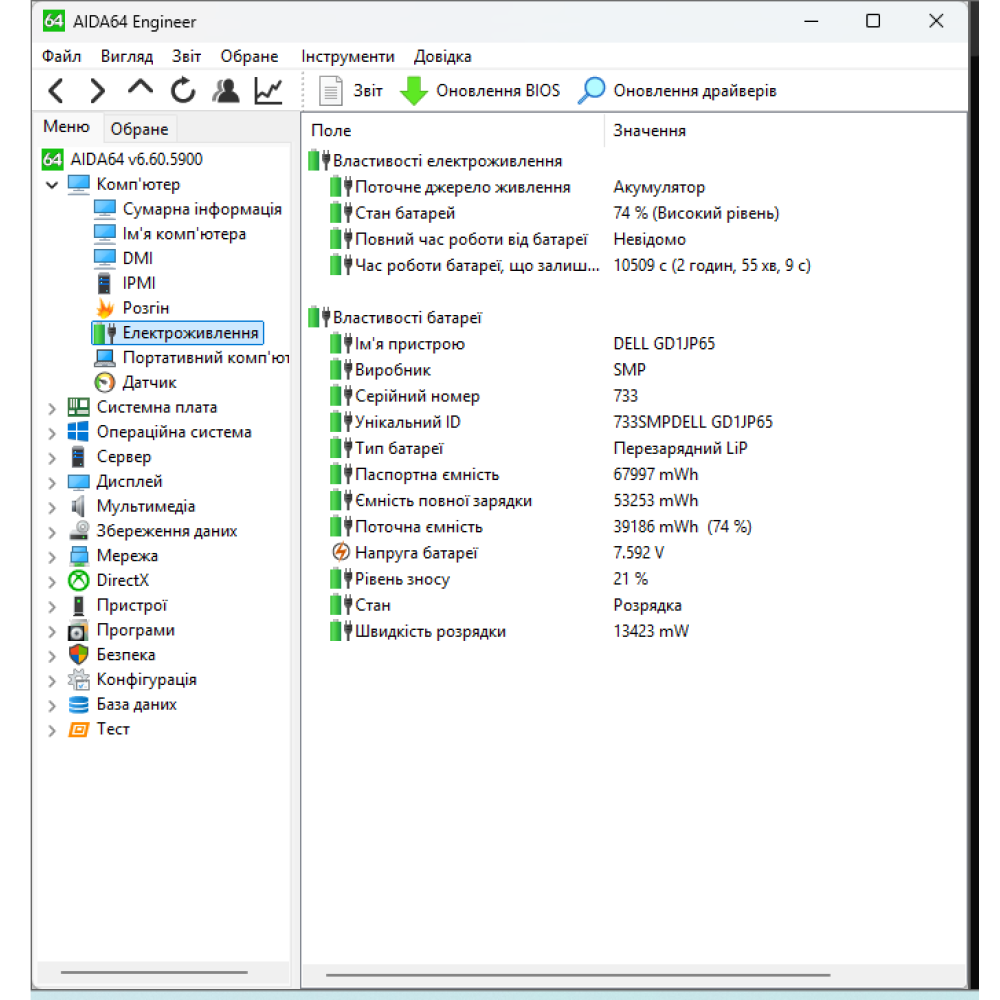Click Оновлення драйверів toolbar button

677,91
